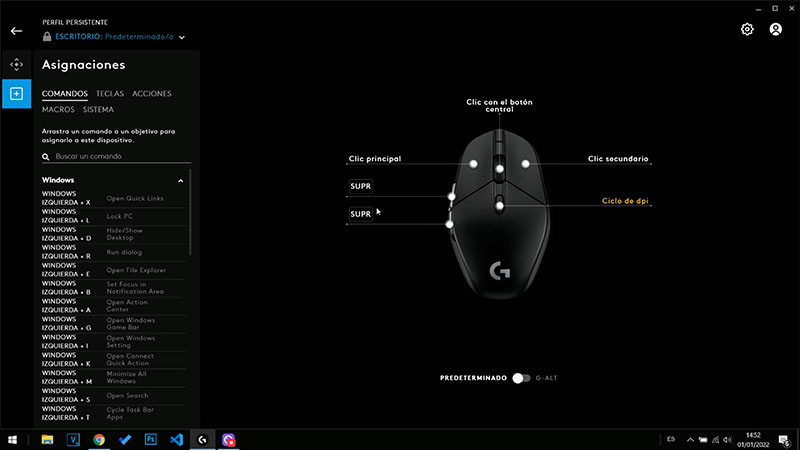This screenshot has width=800, height=450.
Task: Launch Google Chrome from taskbar
Action: [99, 440]
